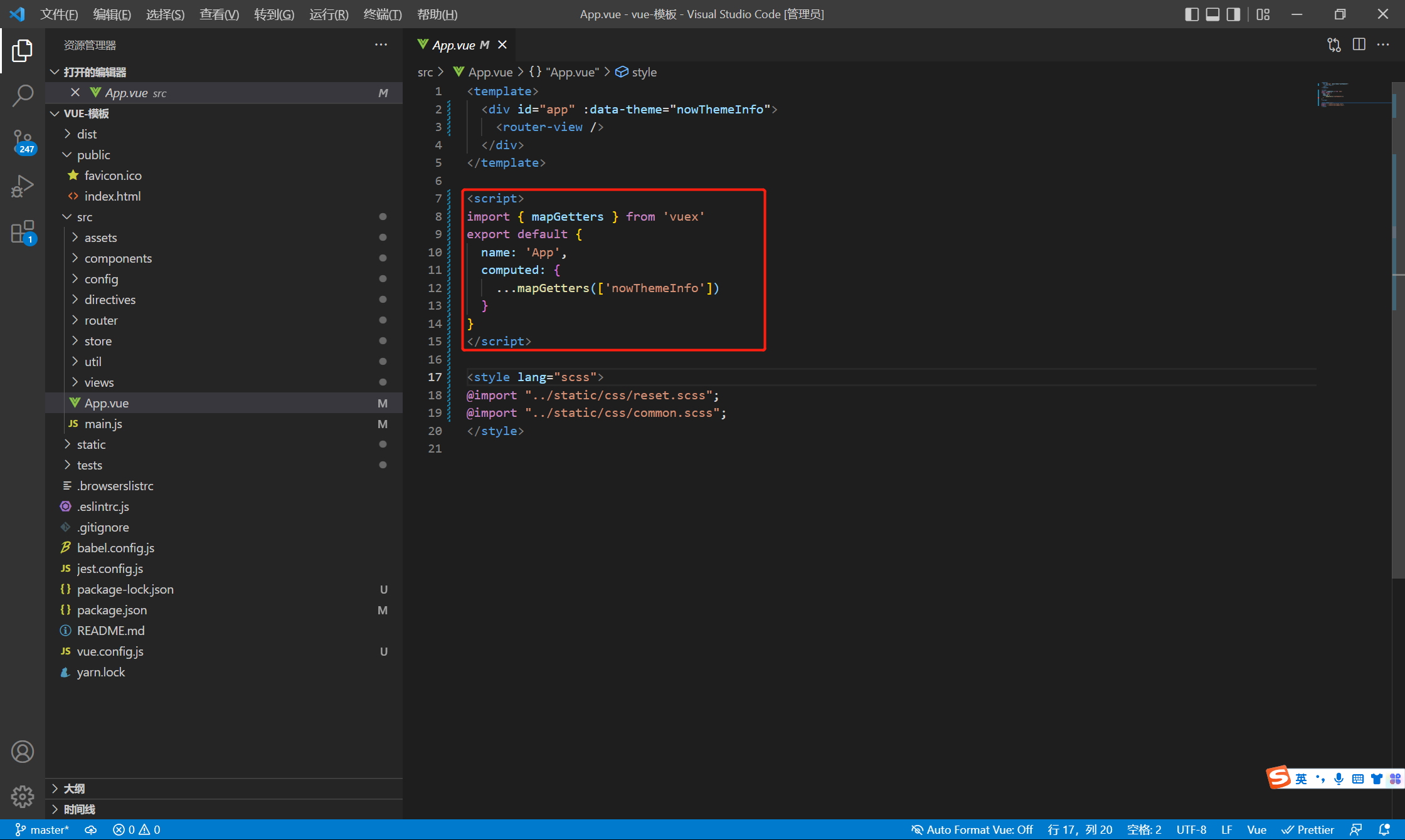Expand the dist folder
The image size is (1405, 840).
click(x=87, y=134)
